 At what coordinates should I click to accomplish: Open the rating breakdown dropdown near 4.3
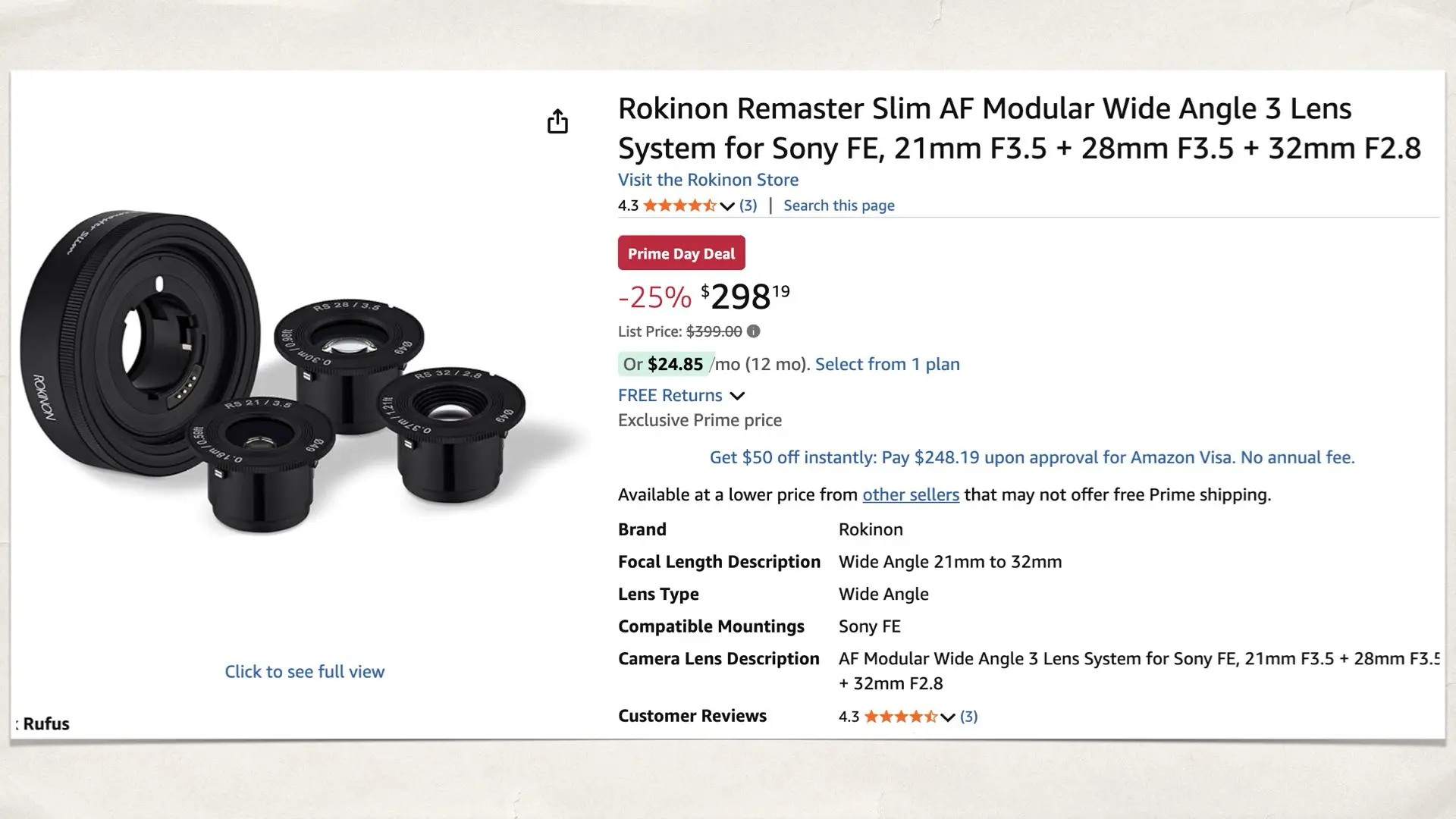726,205
